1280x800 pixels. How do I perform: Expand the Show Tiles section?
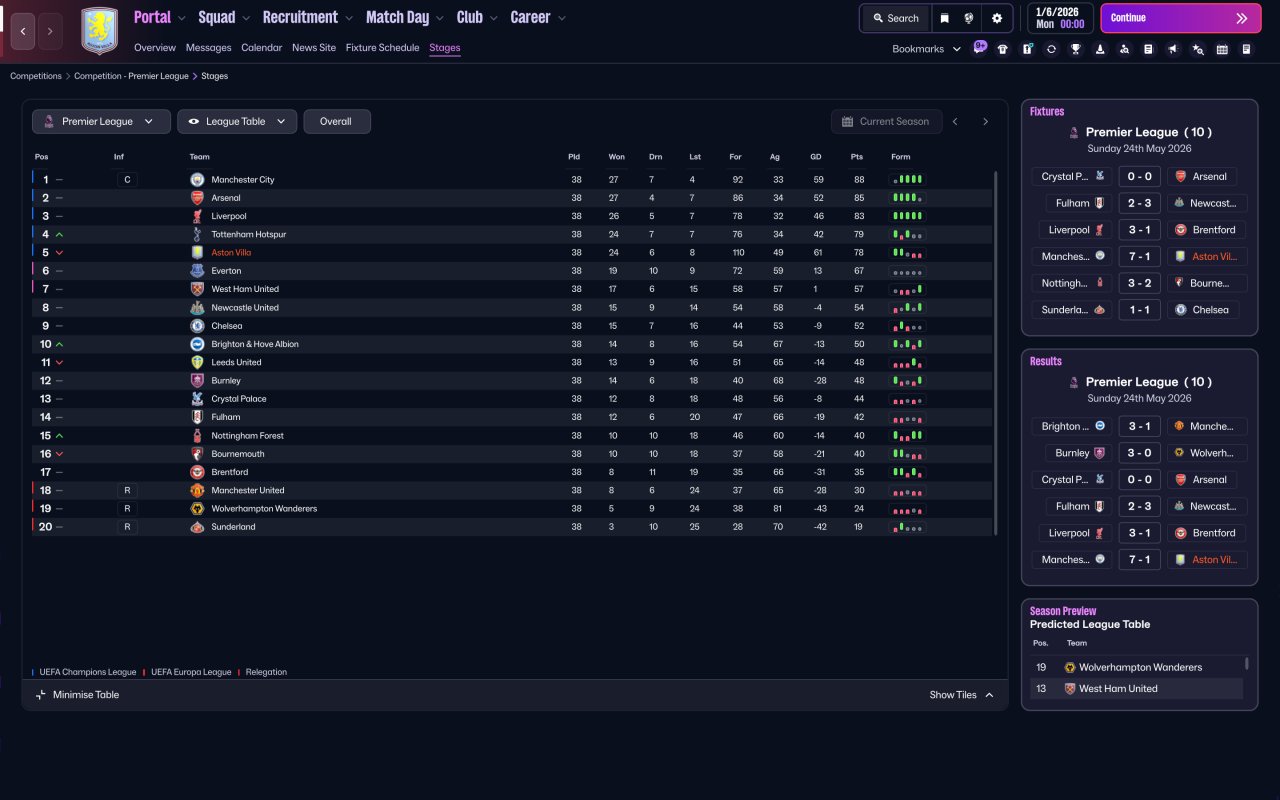point(961,695)
